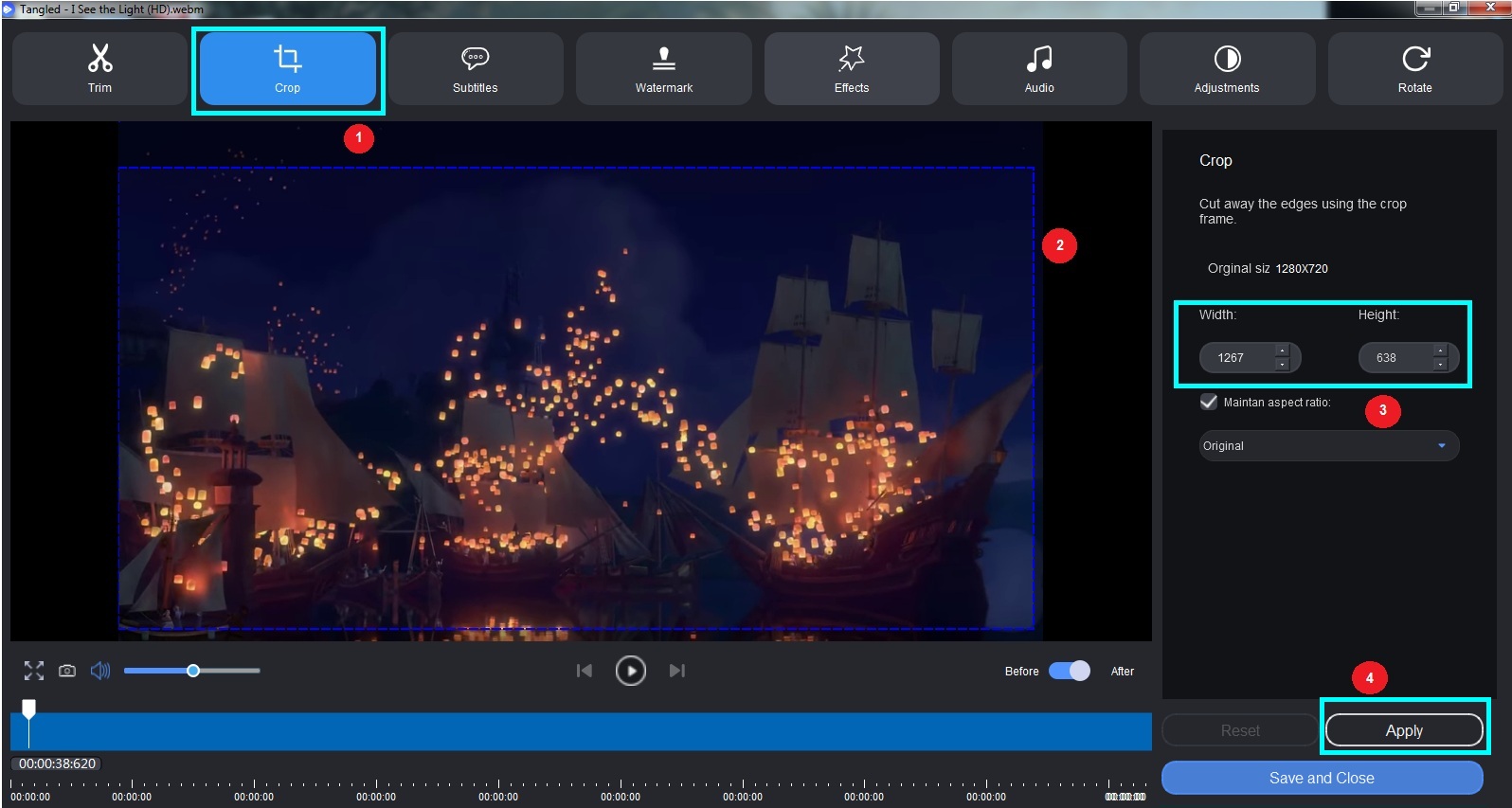Image resolution: width=1512 pixels, height=808 pixels.
Task: Open the Trim tool
Action: [99, 68]
